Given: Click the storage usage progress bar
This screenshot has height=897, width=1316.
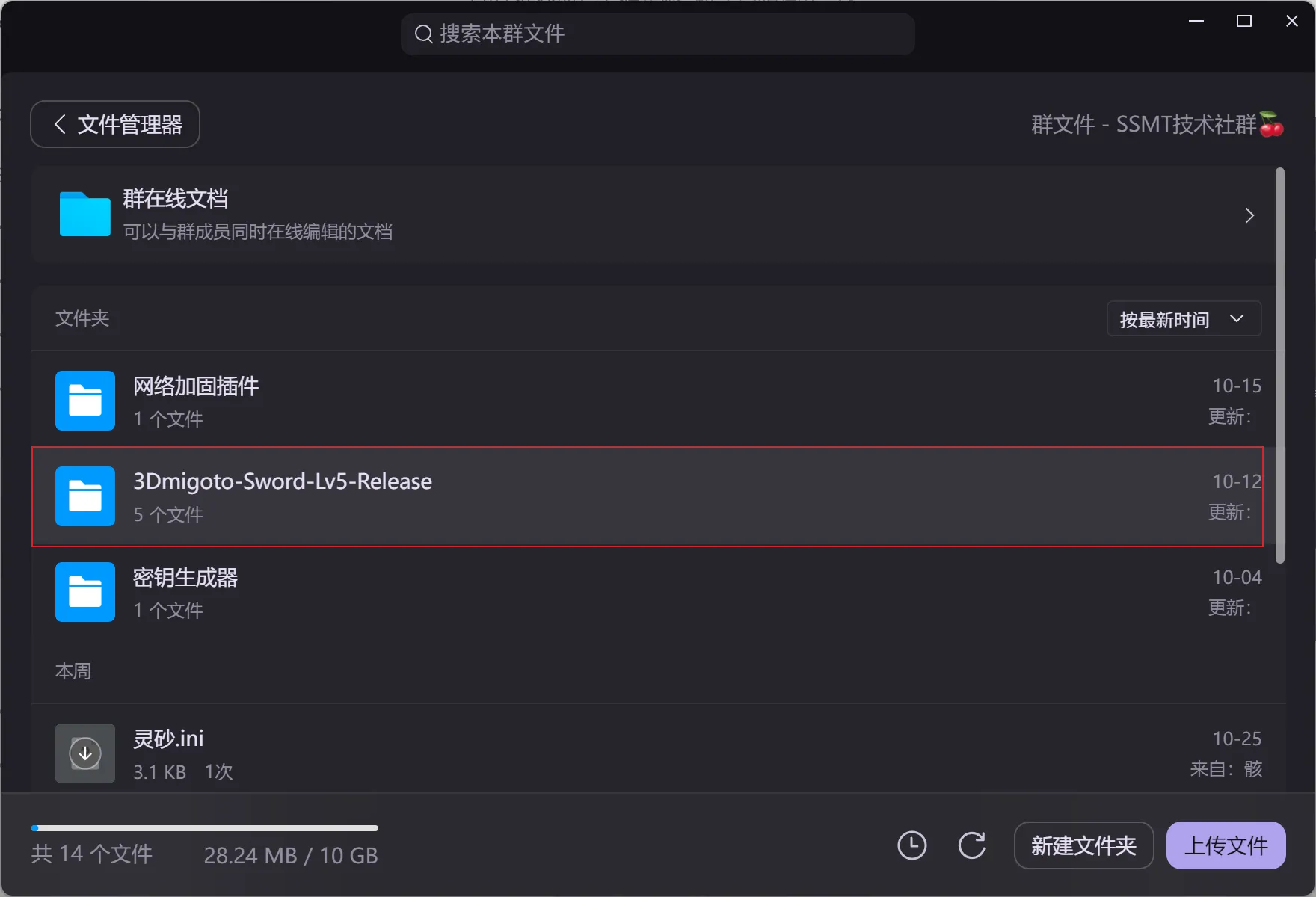Looking at the screenshot, I should click(205, 827).
